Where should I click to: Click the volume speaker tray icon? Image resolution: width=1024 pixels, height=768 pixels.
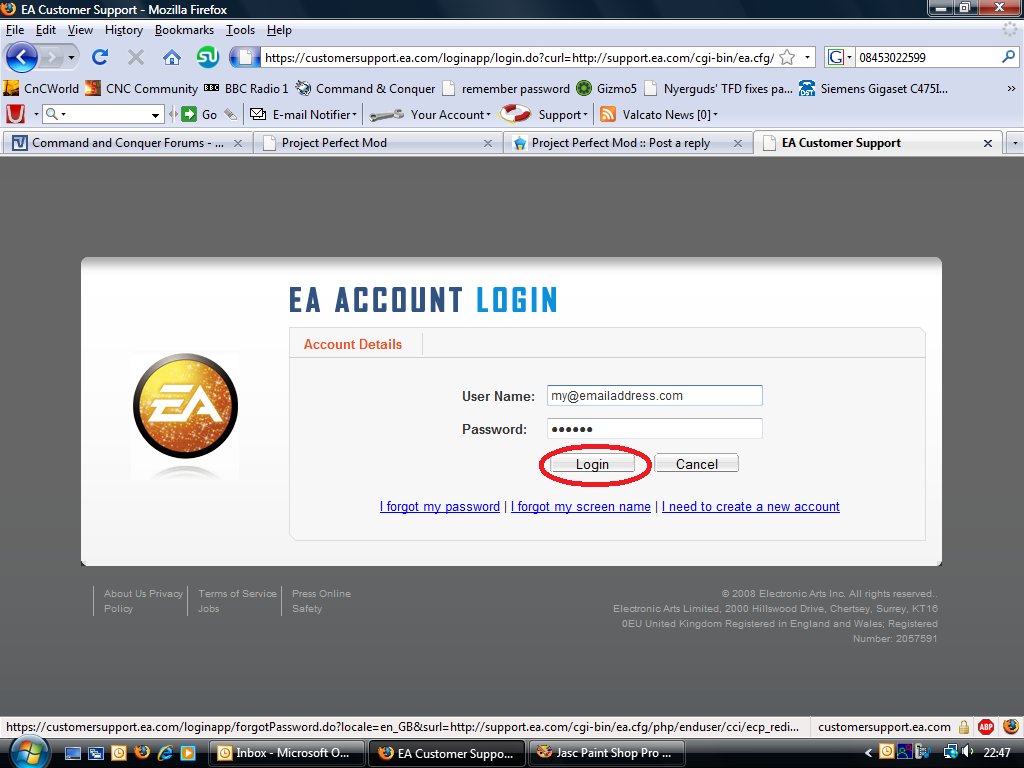tap(968, 752)
